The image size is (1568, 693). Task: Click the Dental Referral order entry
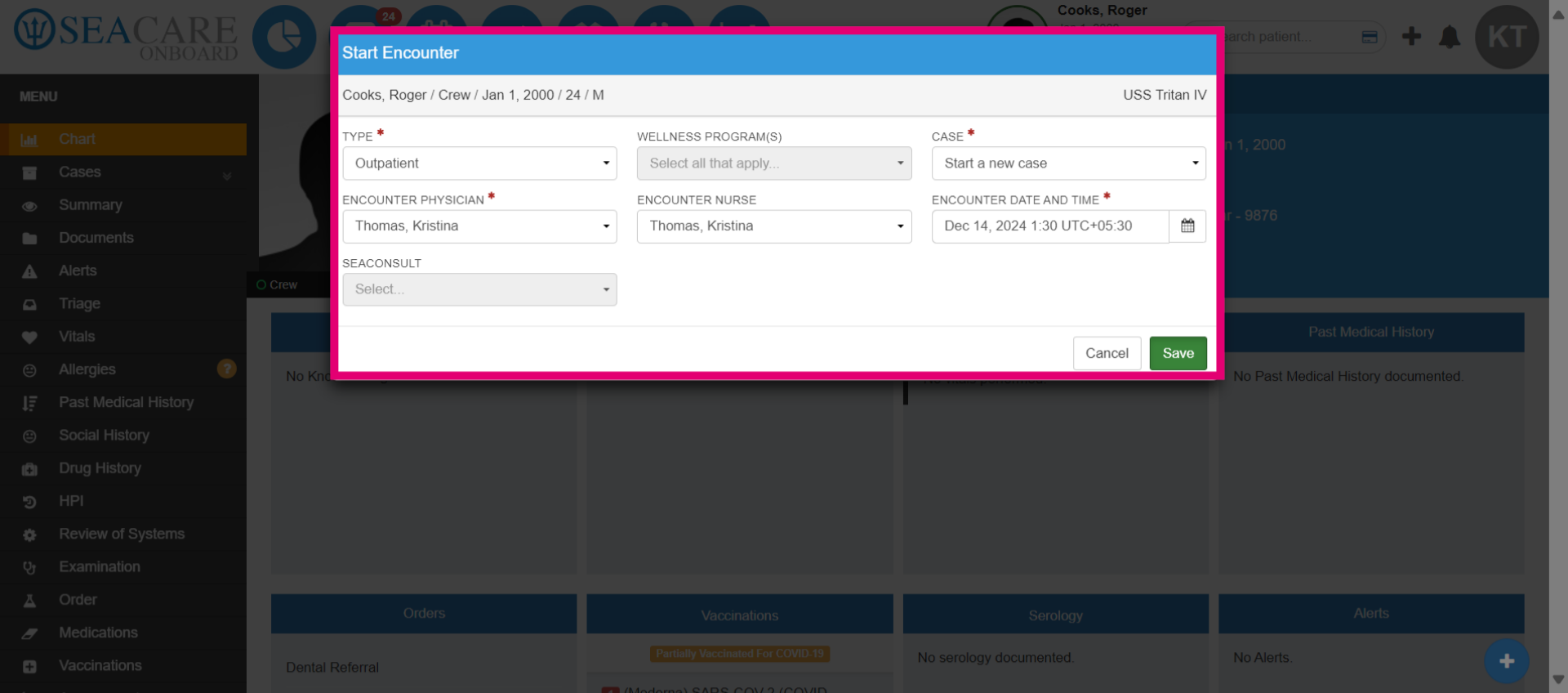332,667
